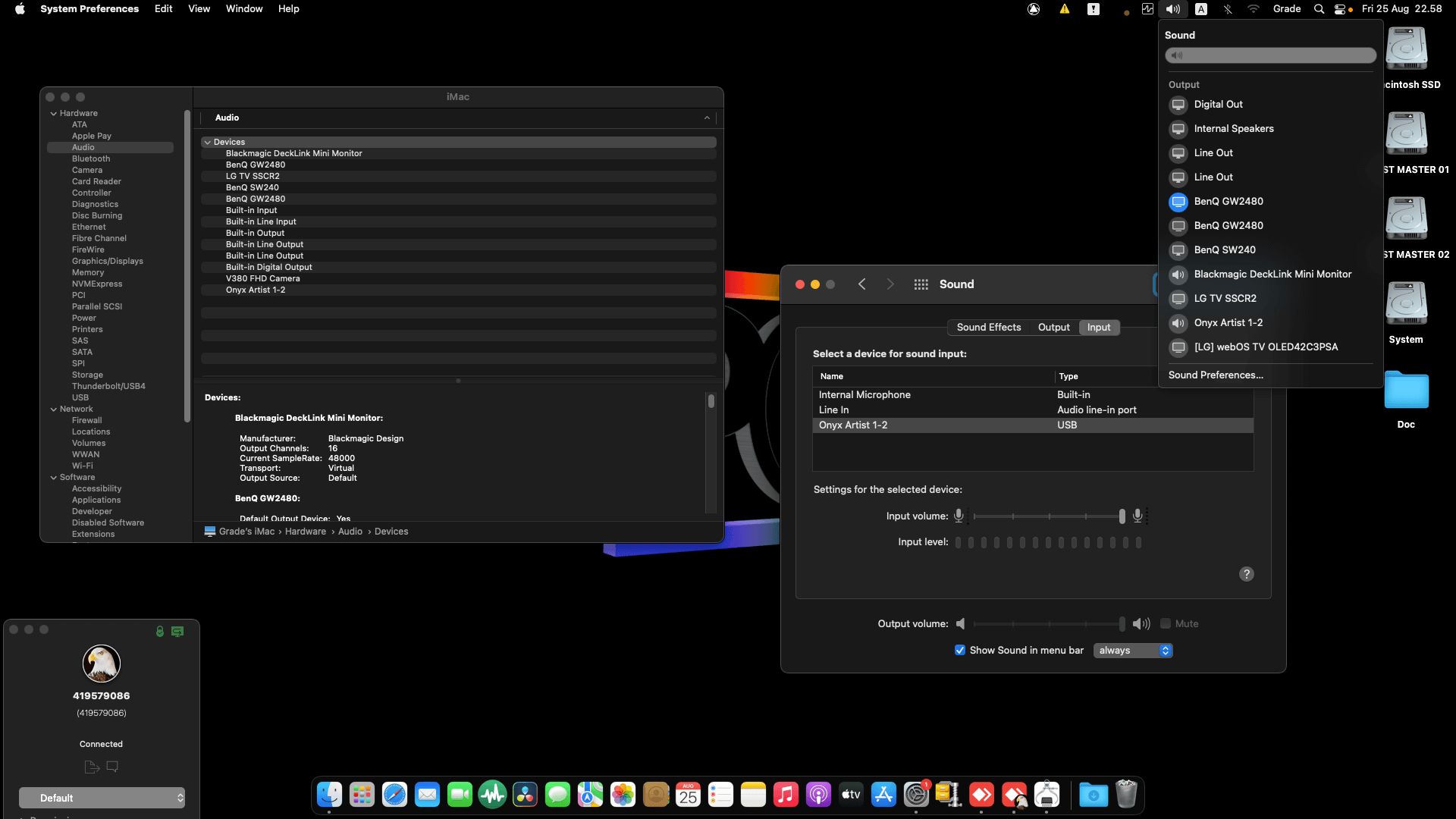1456x819 pixels.
Task: Open the Default dropdown in AnyDesk window
Action: click(x=102, y=798)
